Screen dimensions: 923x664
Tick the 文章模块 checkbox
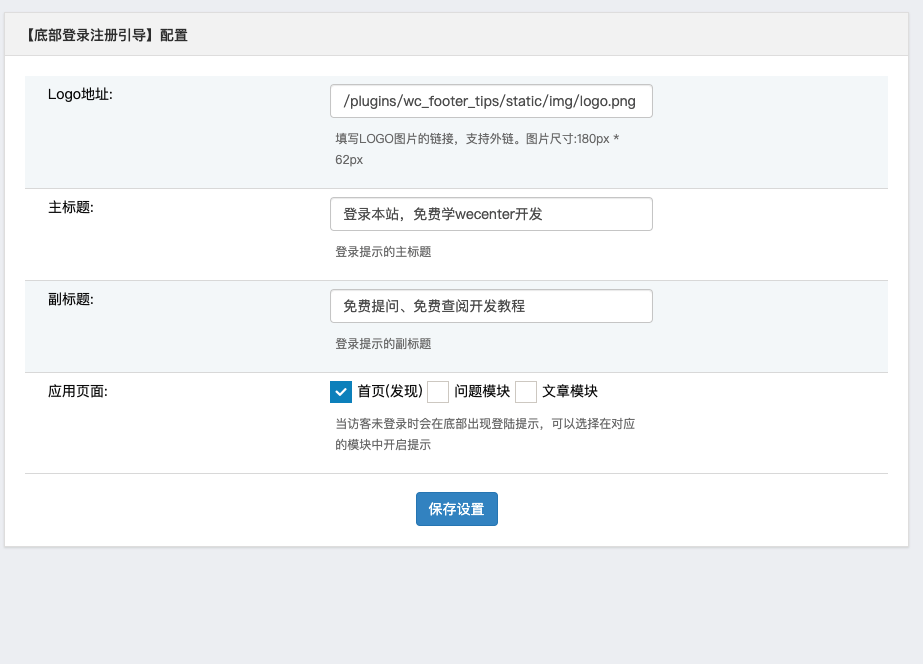526,391
